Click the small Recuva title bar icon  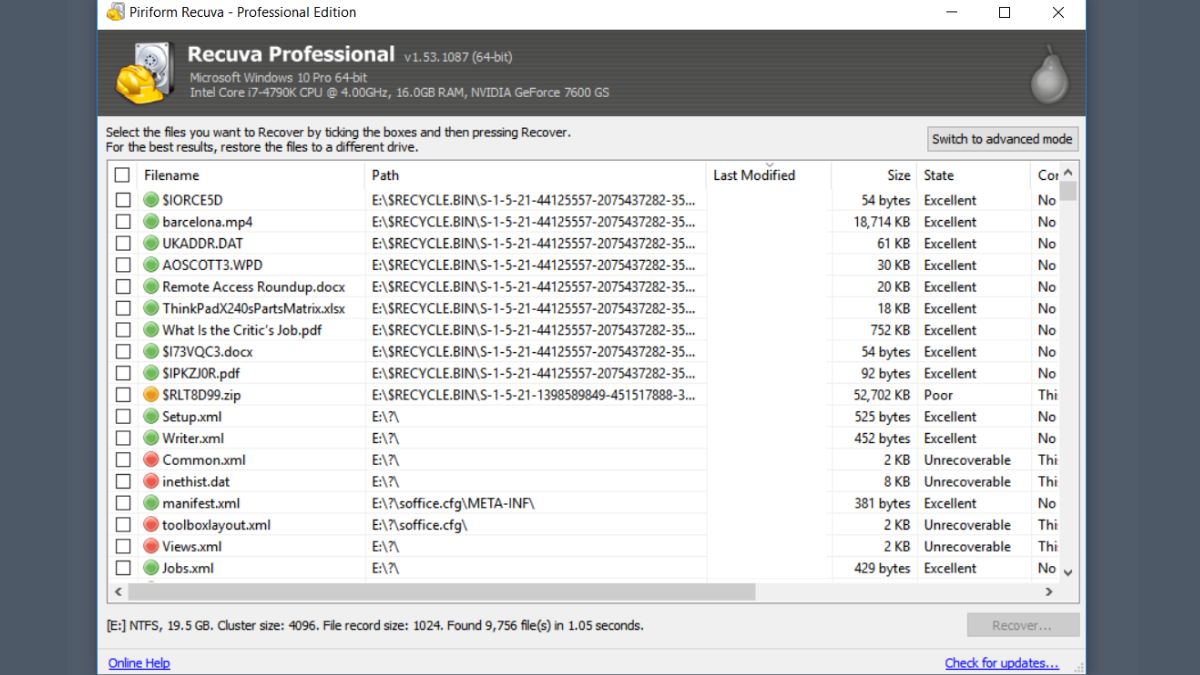[x=115, y=12]
